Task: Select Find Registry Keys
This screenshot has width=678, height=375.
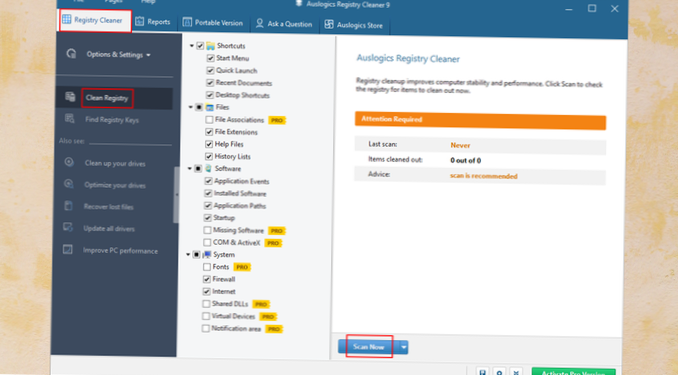Action: point(112,120)
